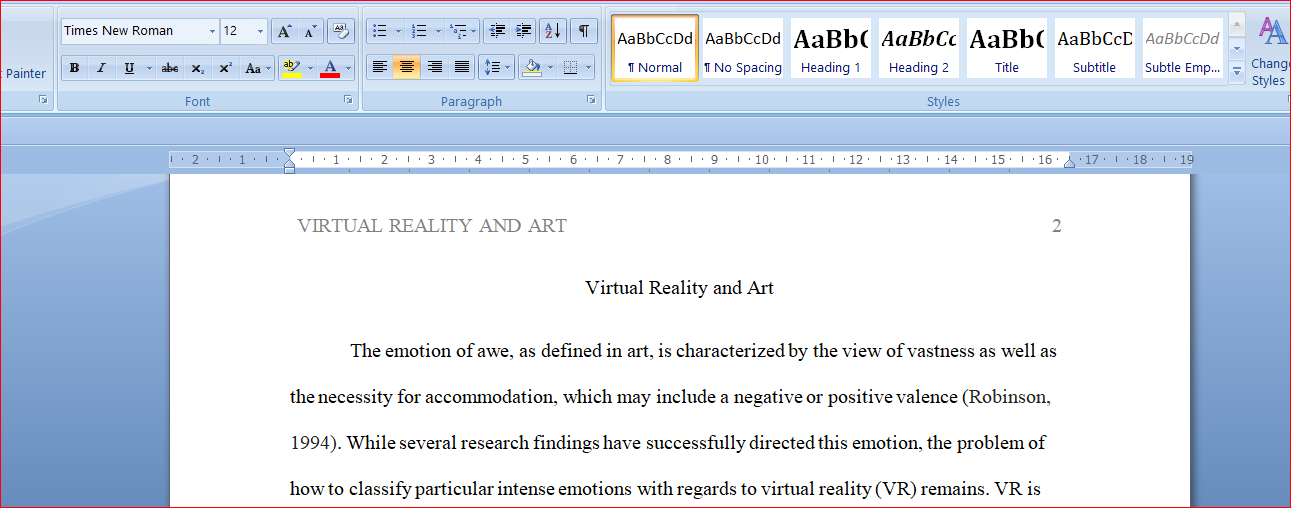The width and height of the screenshot is (1291, 508).
Task: Click the Change Case Aa icon
Action: tap(257, 68)
